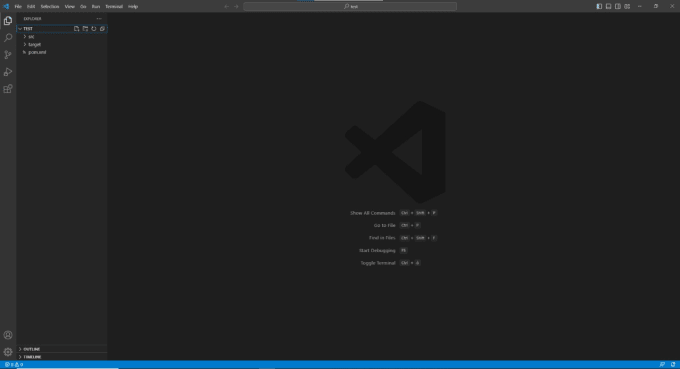The image size is (680, 369).
Task: Open the notifications bell in status bar
Action: tap(673, 365)
